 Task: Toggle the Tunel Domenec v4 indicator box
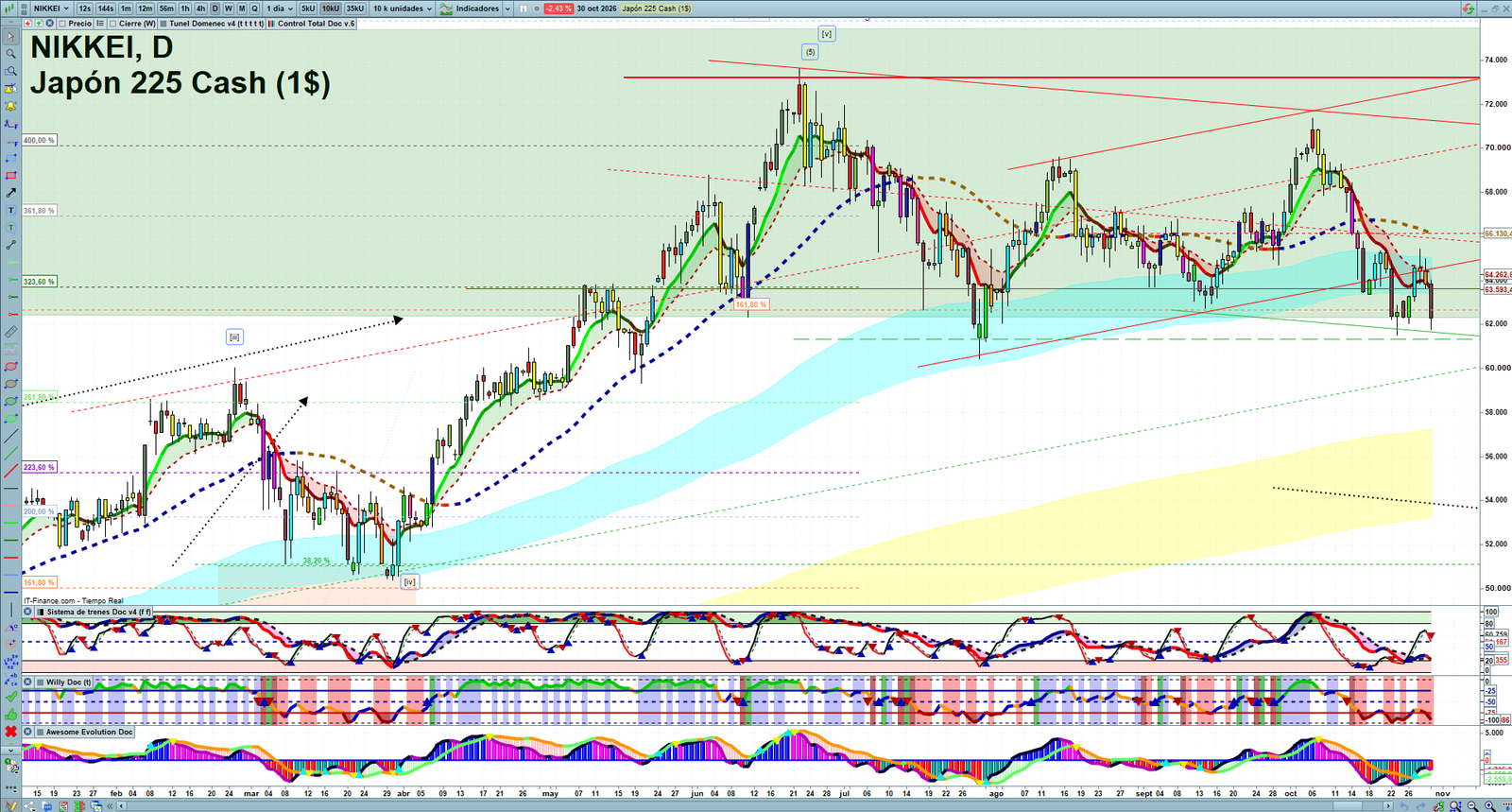[164, 24]
